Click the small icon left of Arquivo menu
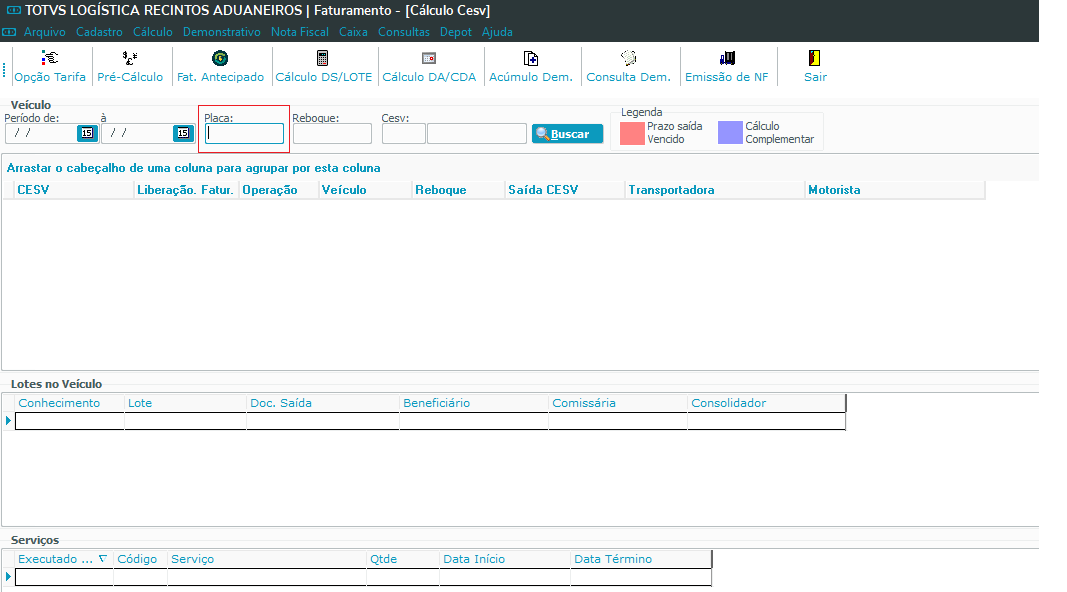 coord(9,32)
